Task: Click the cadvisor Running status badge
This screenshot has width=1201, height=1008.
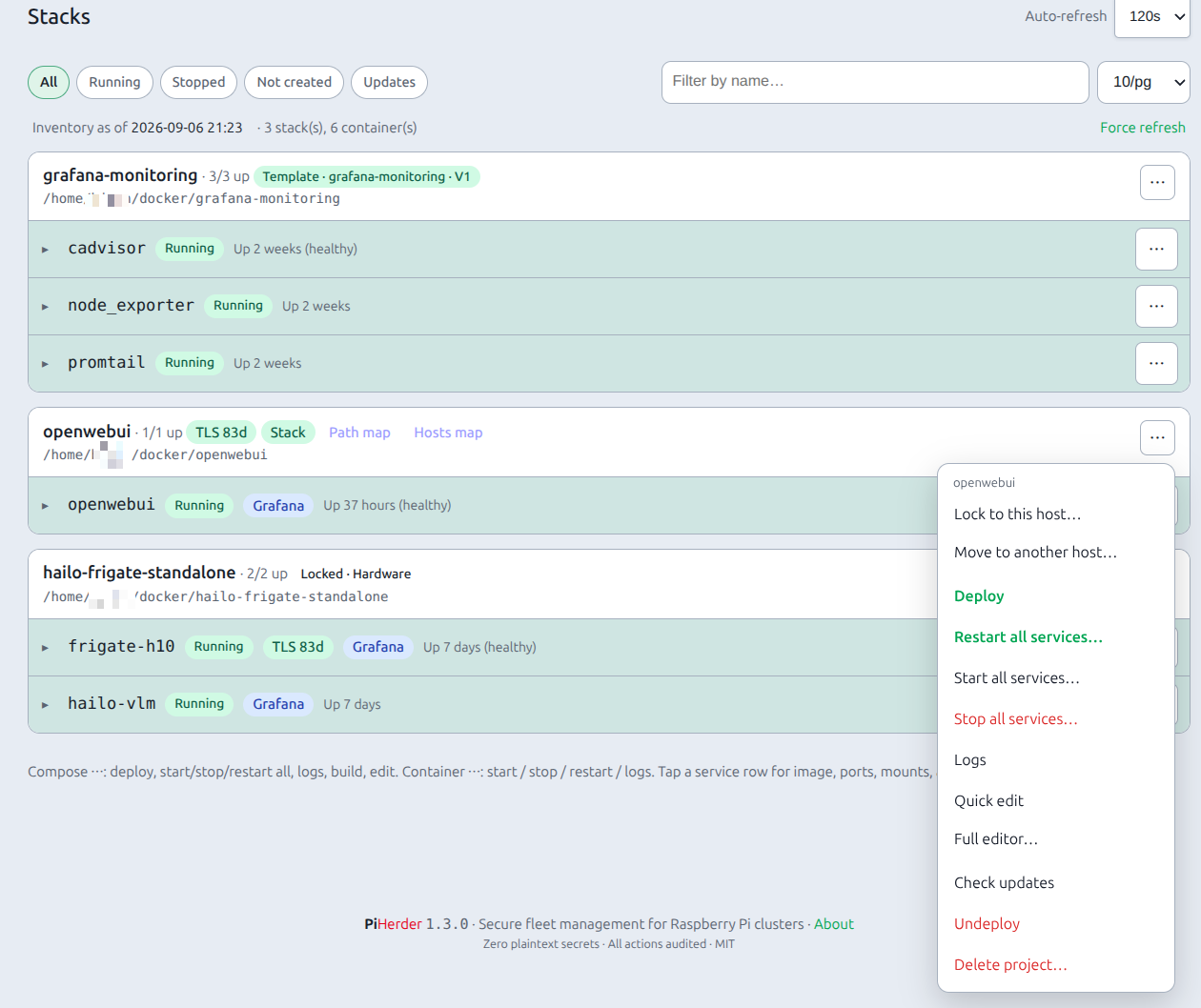Action: click(190, 249)
